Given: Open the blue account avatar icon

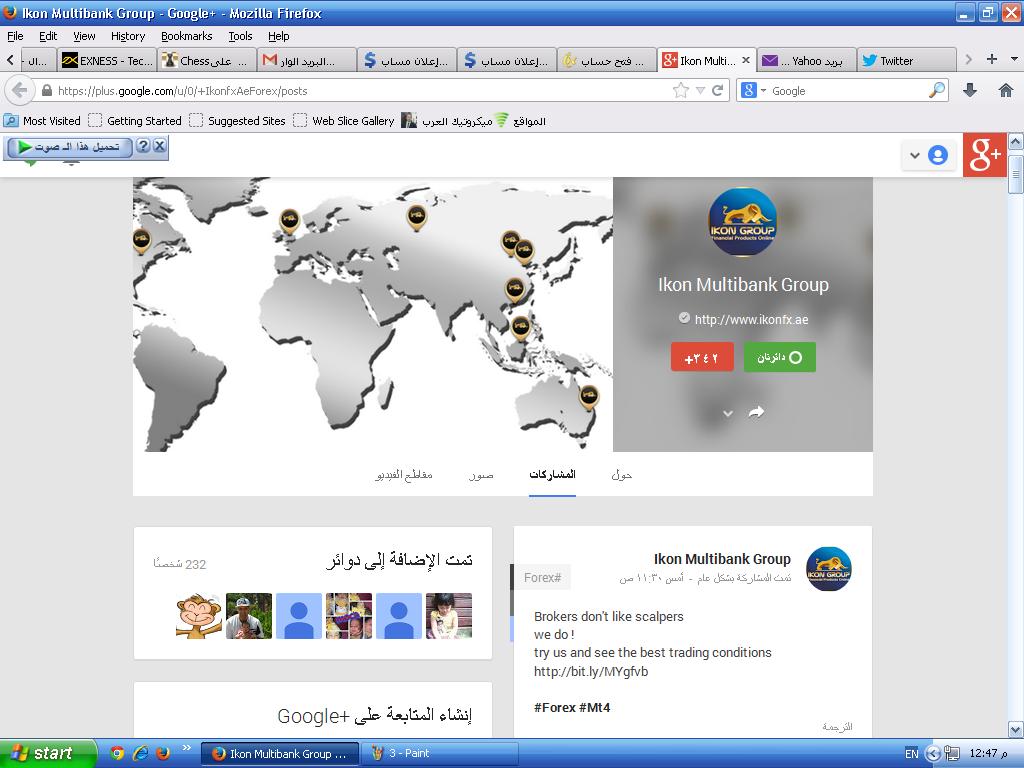Looking at the screenshot, I should (938, 155).
